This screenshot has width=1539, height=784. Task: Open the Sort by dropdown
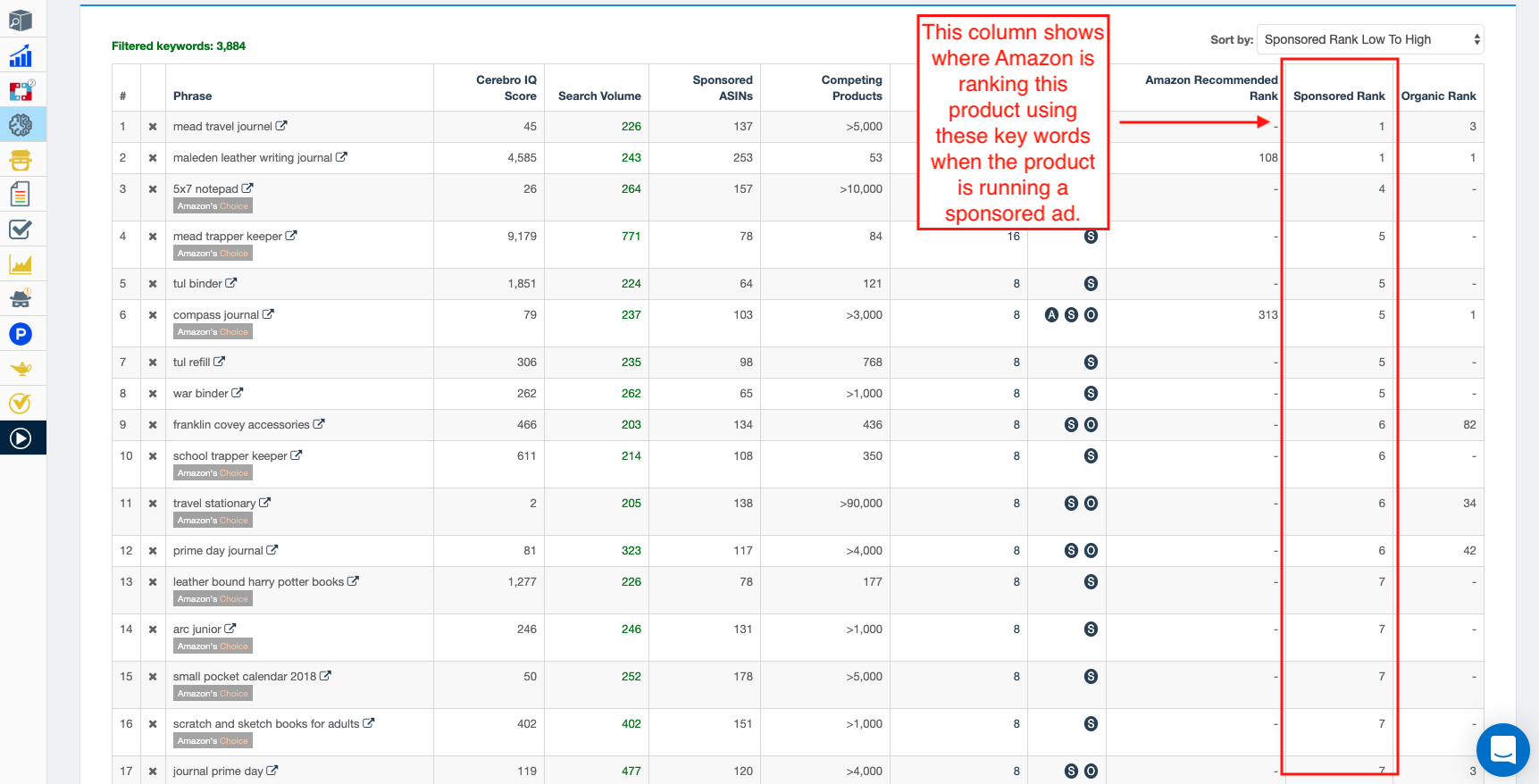1369,39
